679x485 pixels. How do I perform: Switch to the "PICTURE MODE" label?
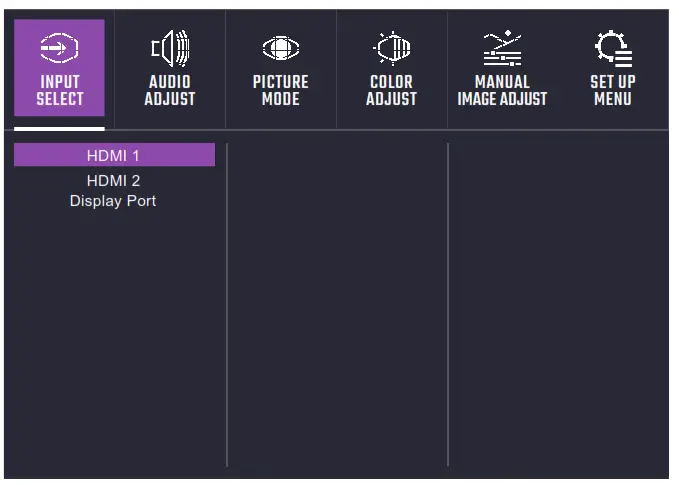(280, 91)
